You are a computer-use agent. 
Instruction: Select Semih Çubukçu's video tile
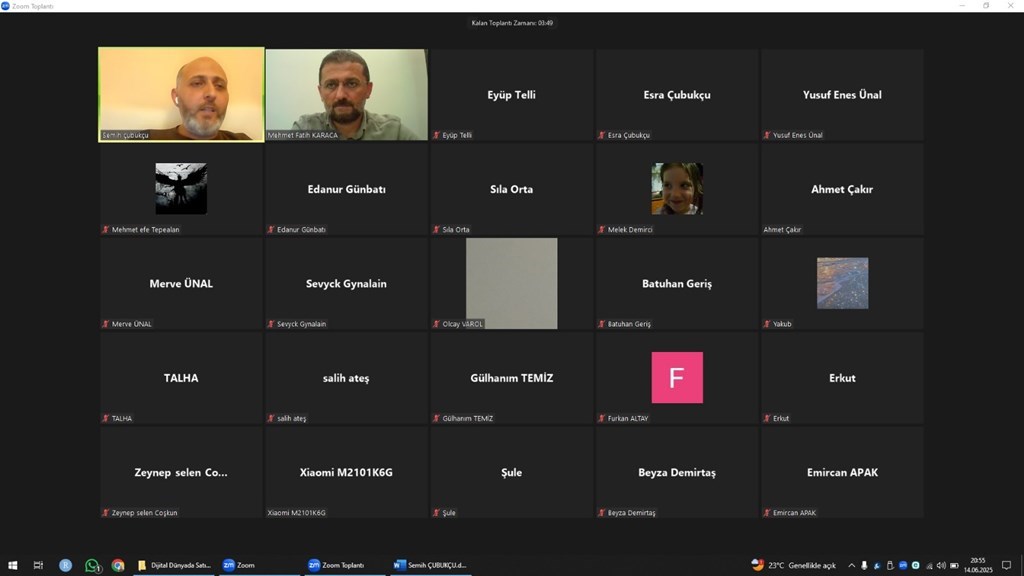(181, 95)
